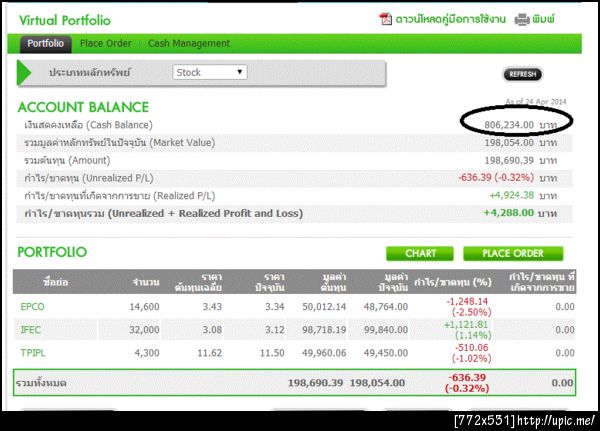
Task: Click the TPIPL market value 49,450.00
Action: [x=386, y=353]
